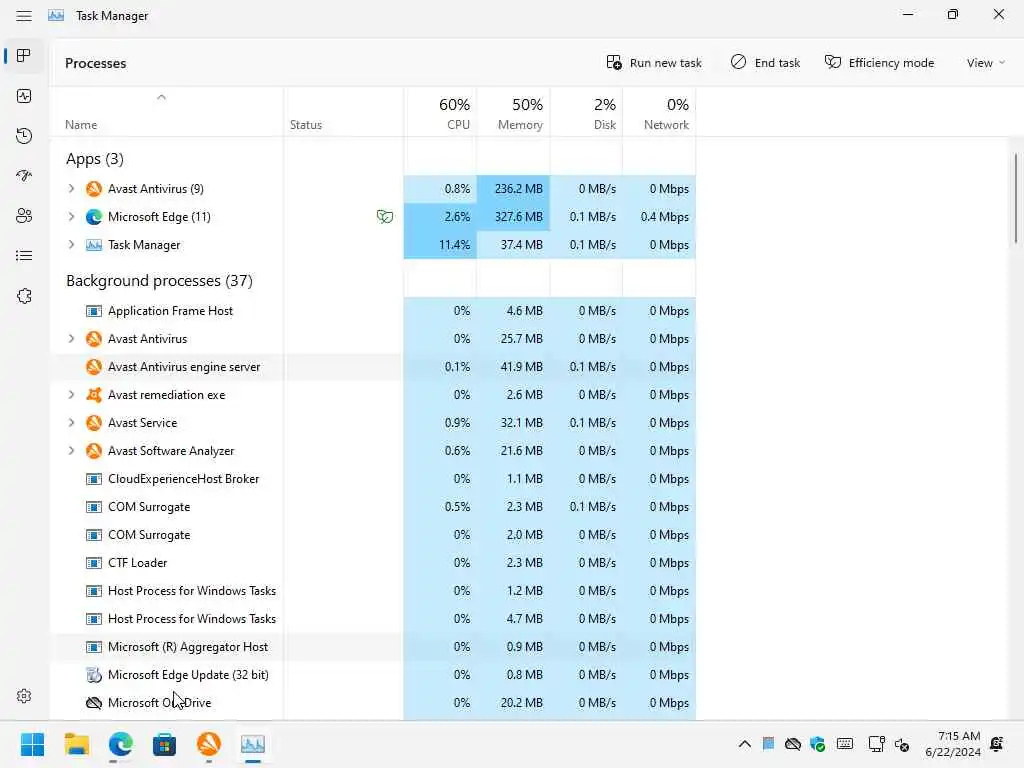Open Avast from the taskbar
1024x768 pixels.
[x=209, y=744]
